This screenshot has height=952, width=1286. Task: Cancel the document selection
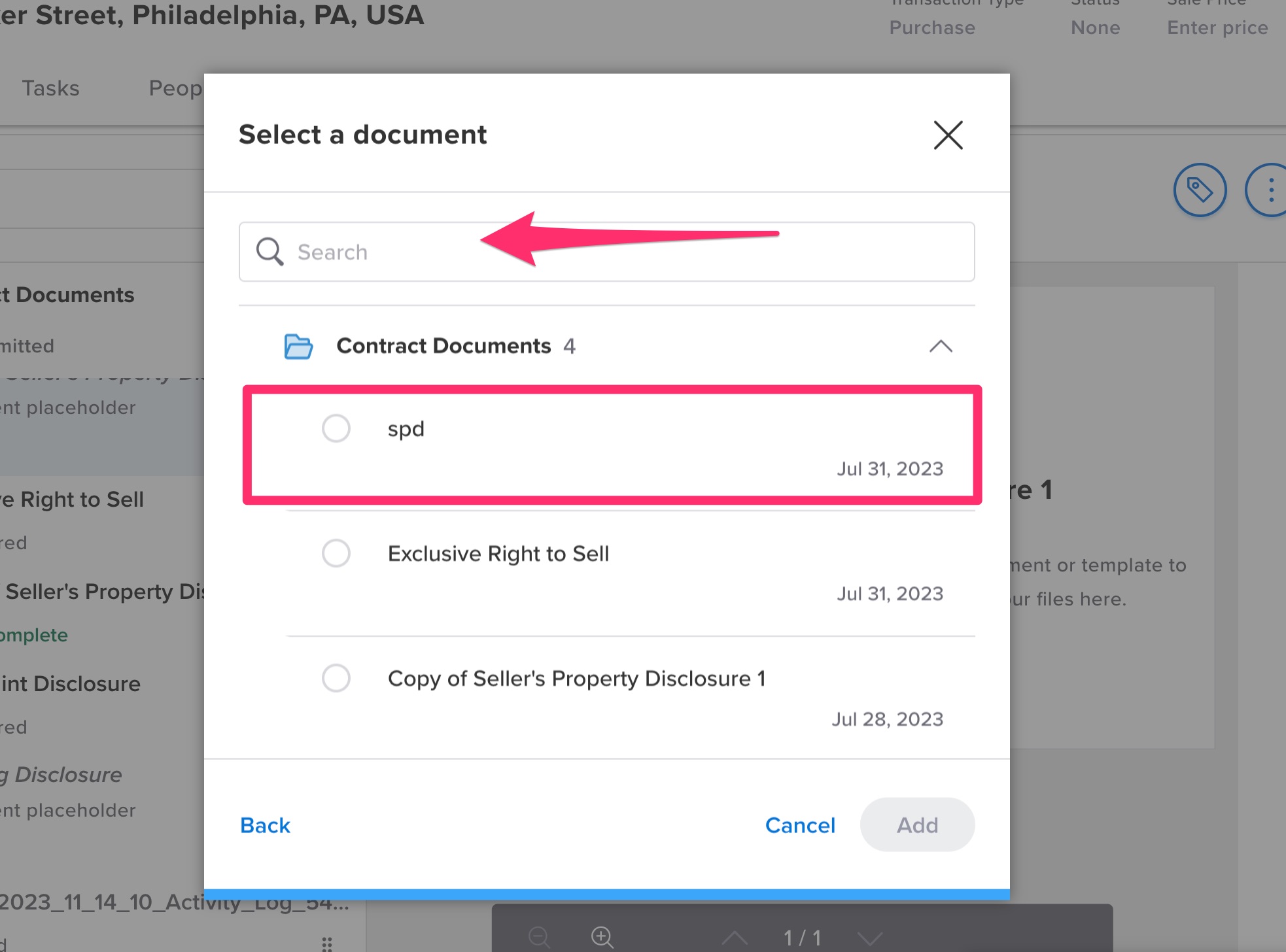pyautogui.click(x=800, y=825)
